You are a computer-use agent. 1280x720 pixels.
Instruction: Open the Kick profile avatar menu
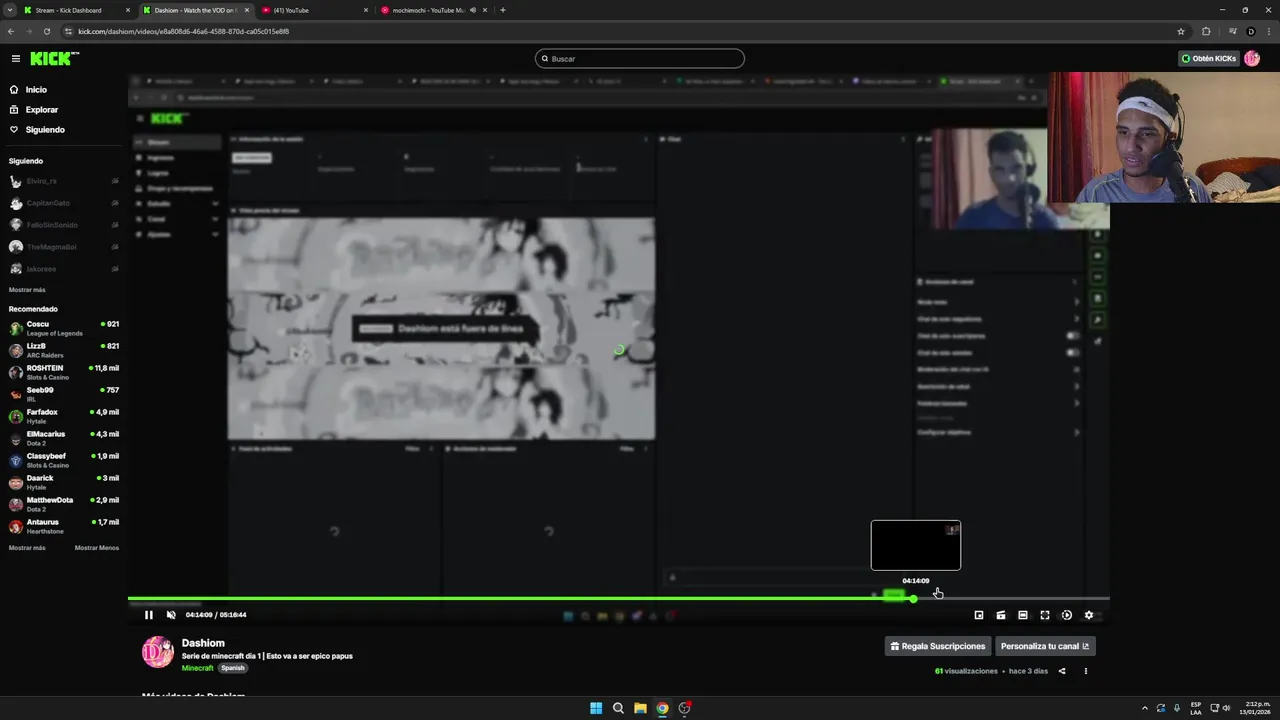pyautogui.click(x=1252, y=59)
